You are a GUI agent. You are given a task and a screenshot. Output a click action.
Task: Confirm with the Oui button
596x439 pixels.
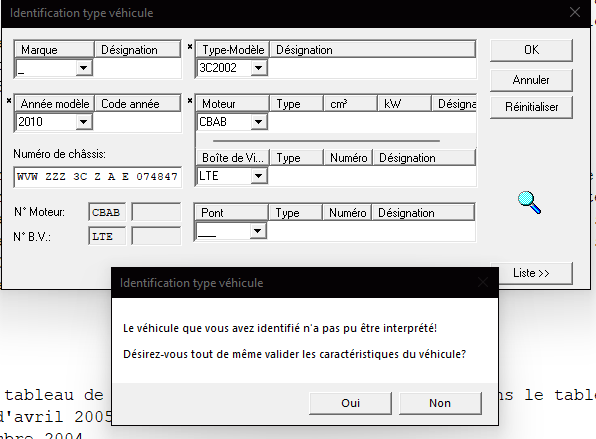(350, 403)
